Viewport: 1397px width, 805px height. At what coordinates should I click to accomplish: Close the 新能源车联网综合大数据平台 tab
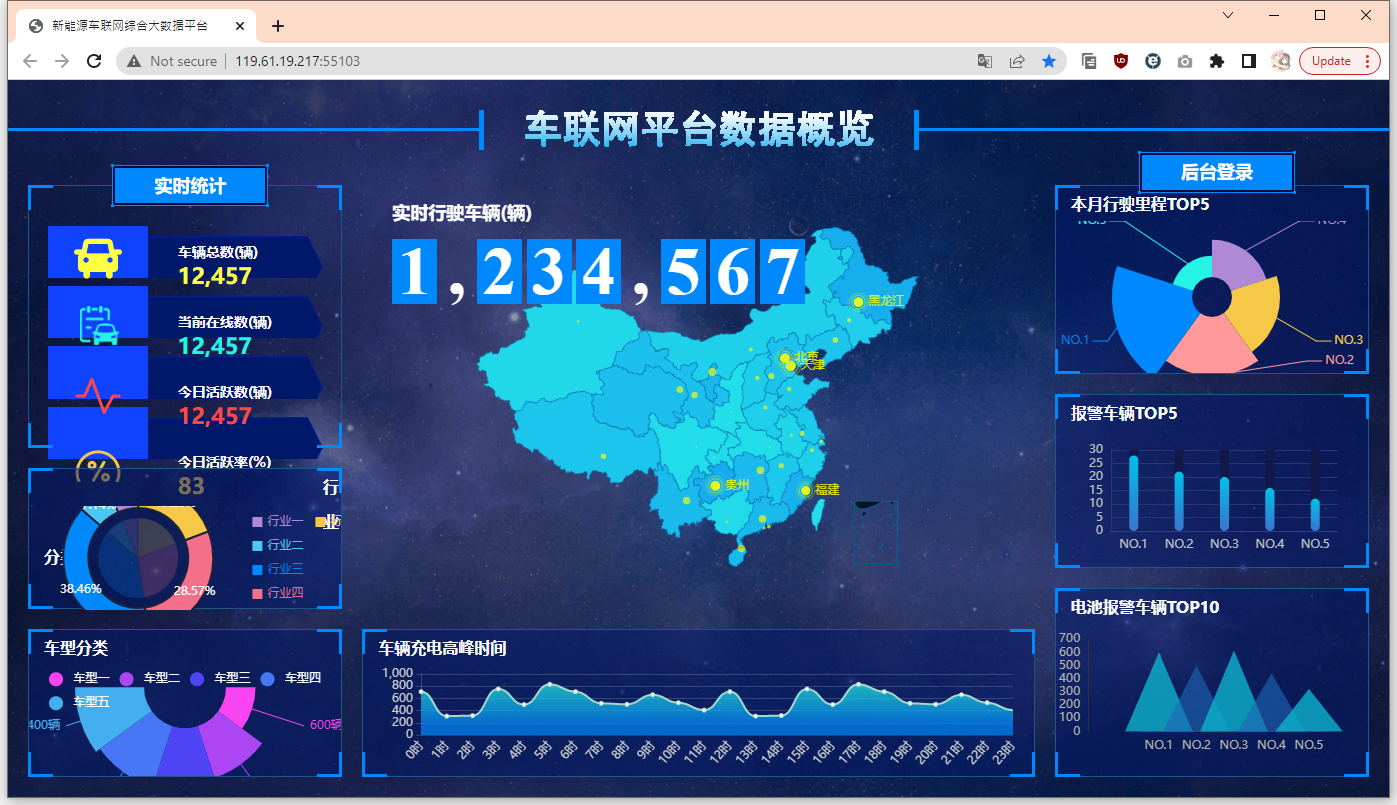coord(241,26)
